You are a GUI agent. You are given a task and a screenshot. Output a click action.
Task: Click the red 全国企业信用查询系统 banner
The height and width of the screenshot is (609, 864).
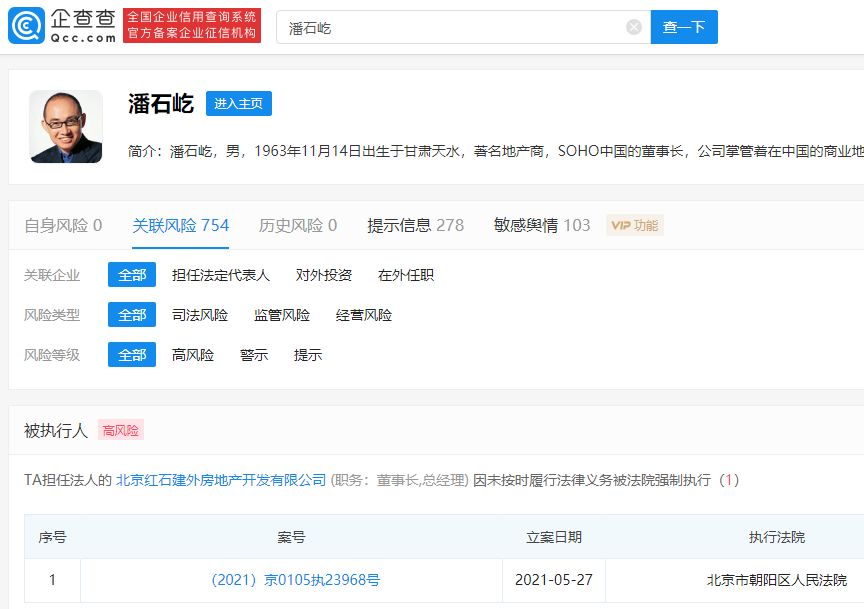(192, 25)
